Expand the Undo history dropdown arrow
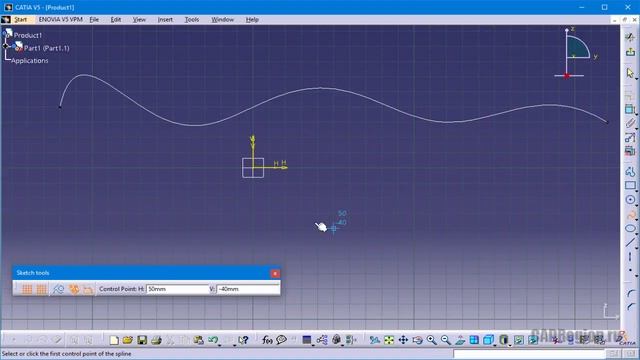This screenshot has height=360, width=640. tap(220, 345)
